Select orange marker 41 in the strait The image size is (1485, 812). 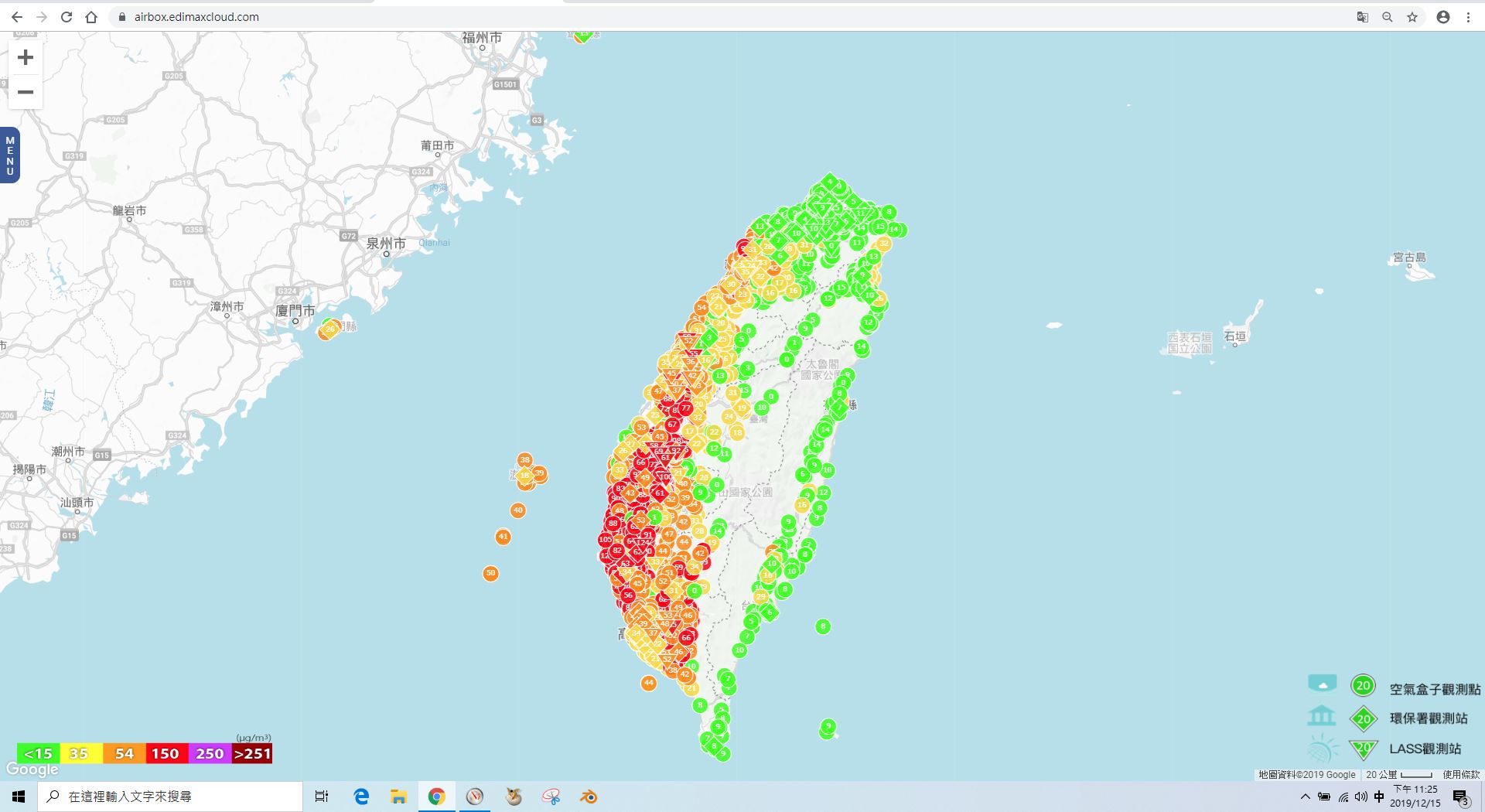coord(503,537)
